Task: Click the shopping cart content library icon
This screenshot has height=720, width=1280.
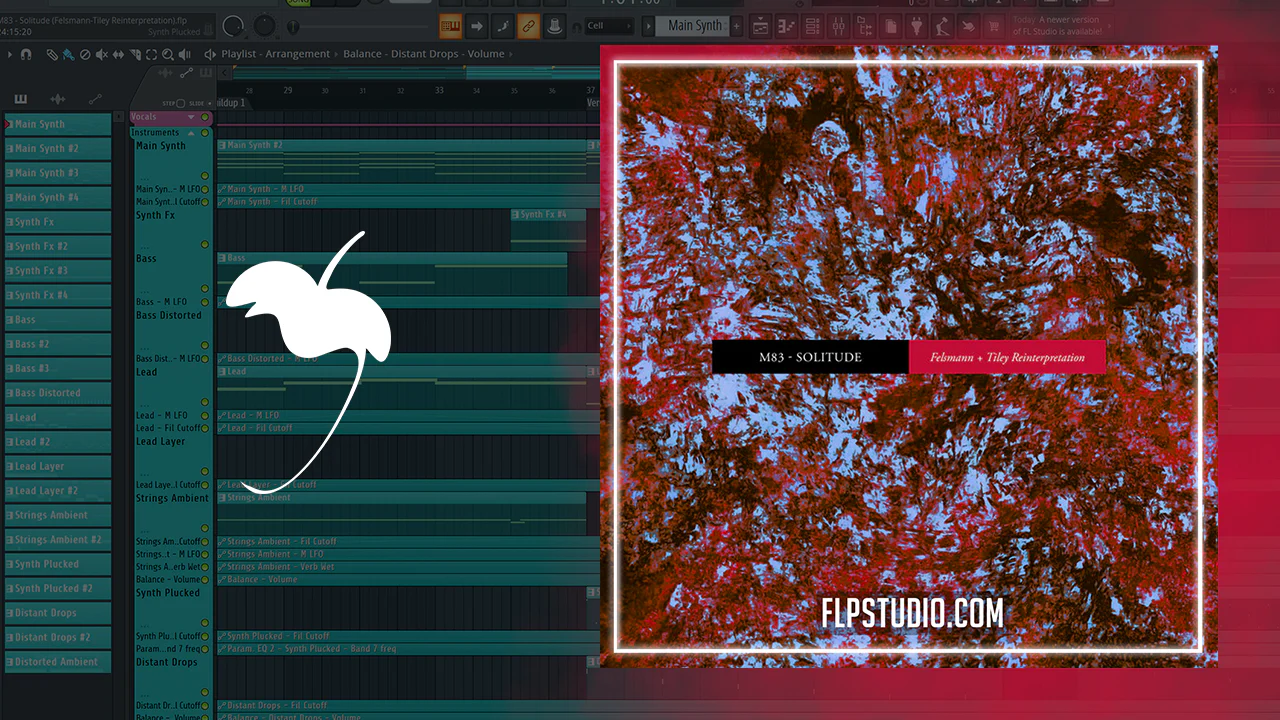Action: [x=993, y=26]
